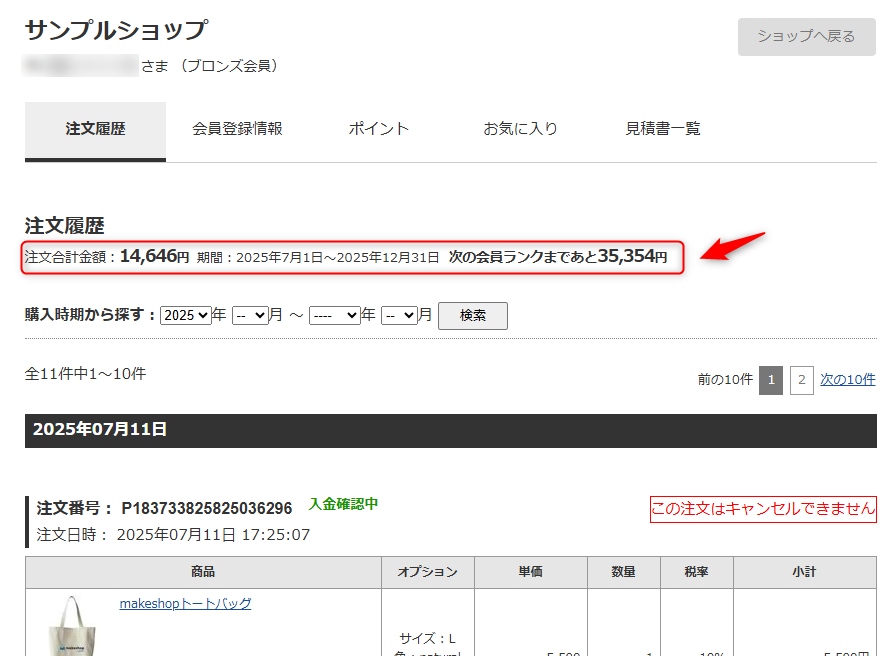Click the 前の10件 pagination text

pyautogui.click(x=725, y=380)
